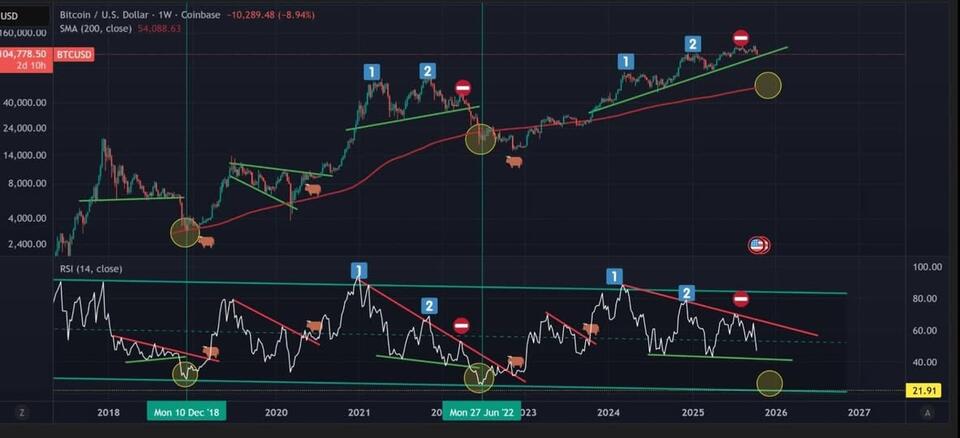This screenshot has height=438, width=960.
Task: Select the projected RSI yellow circle near 2026
Action: [x=770, y=383]
